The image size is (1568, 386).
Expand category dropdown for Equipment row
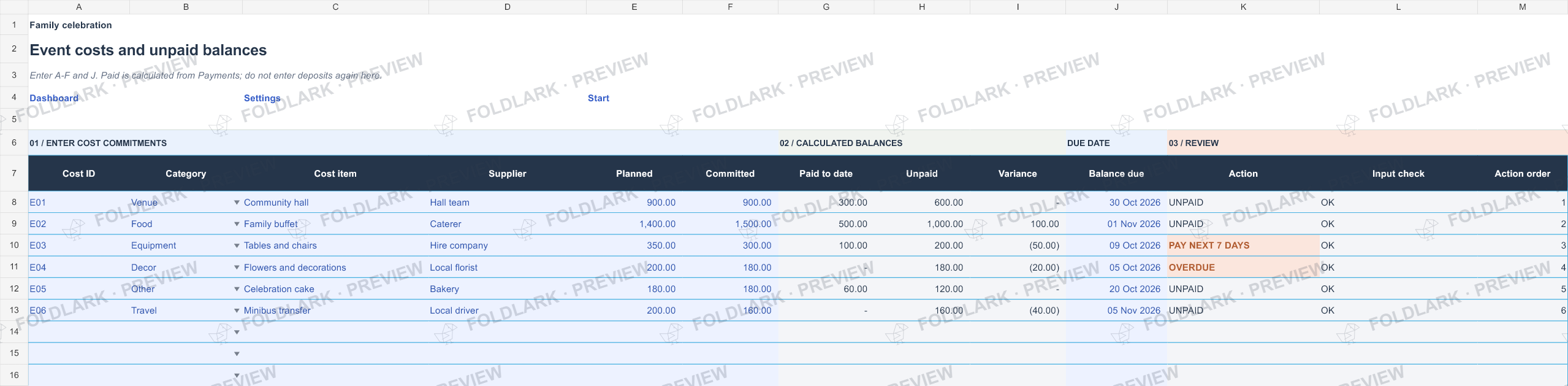[x=237, y=245]
